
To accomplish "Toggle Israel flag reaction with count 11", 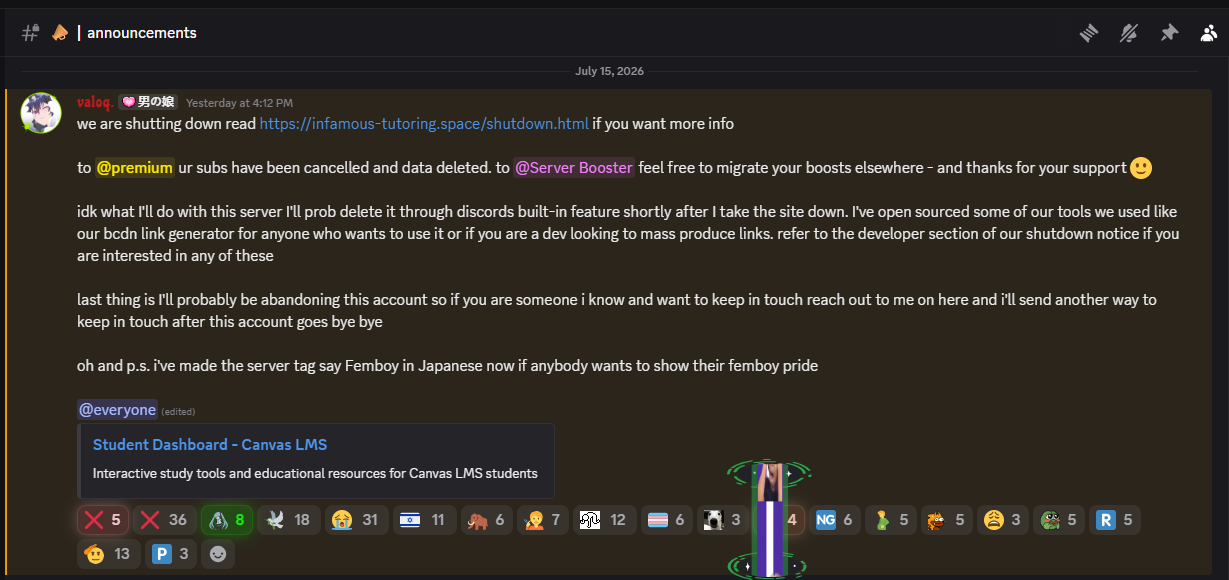I will 424,520.
